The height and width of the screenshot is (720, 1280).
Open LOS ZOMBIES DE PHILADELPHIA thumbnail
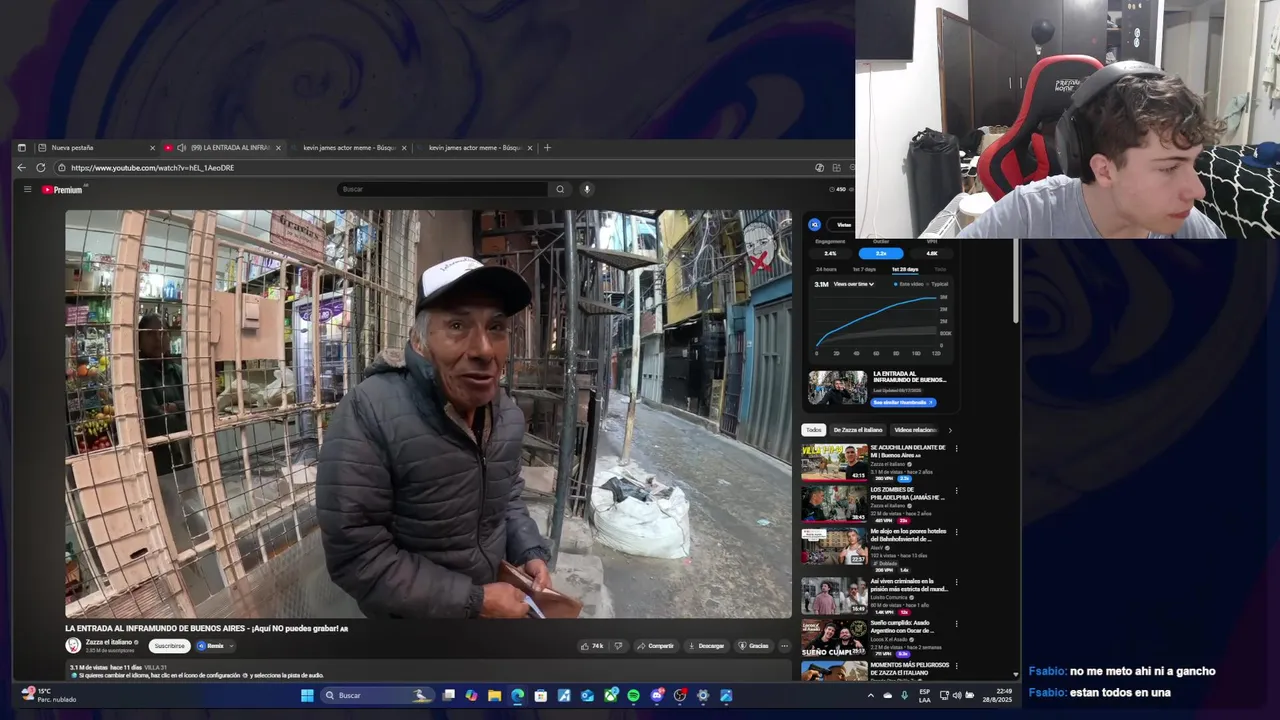click(x=834, y=505)
